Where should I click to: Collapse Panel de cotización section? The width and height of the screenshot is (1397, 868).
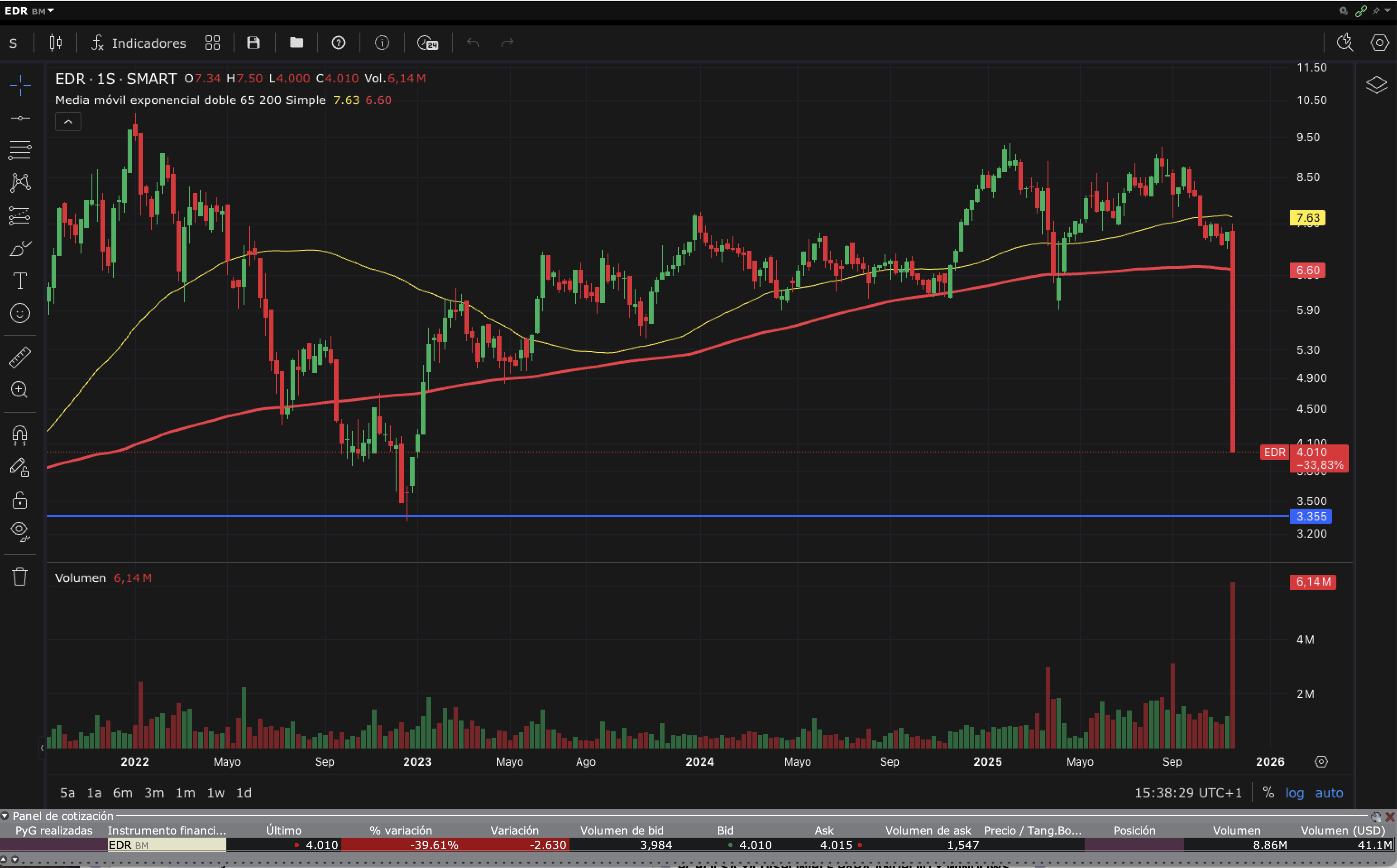tap(5, 816)
